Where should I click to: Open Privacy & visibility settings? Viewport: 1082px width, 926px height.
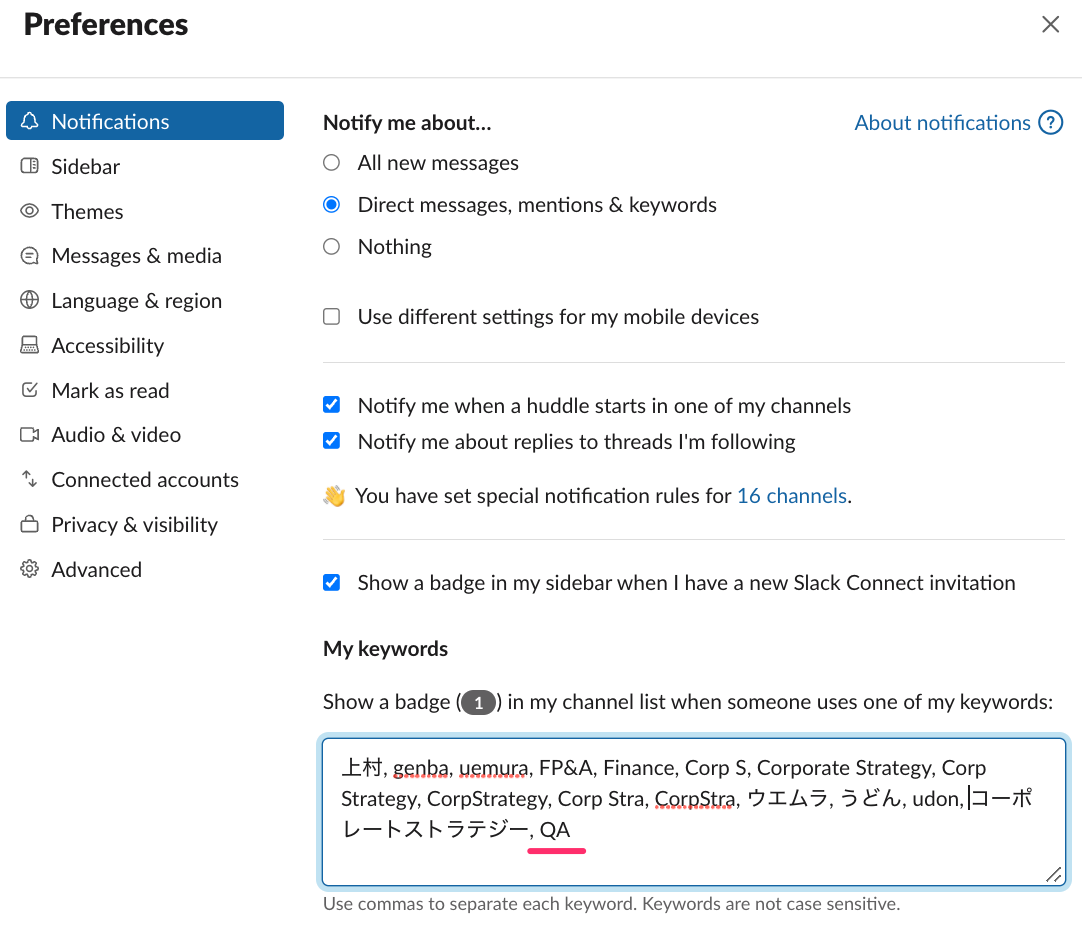pos(134,525)
